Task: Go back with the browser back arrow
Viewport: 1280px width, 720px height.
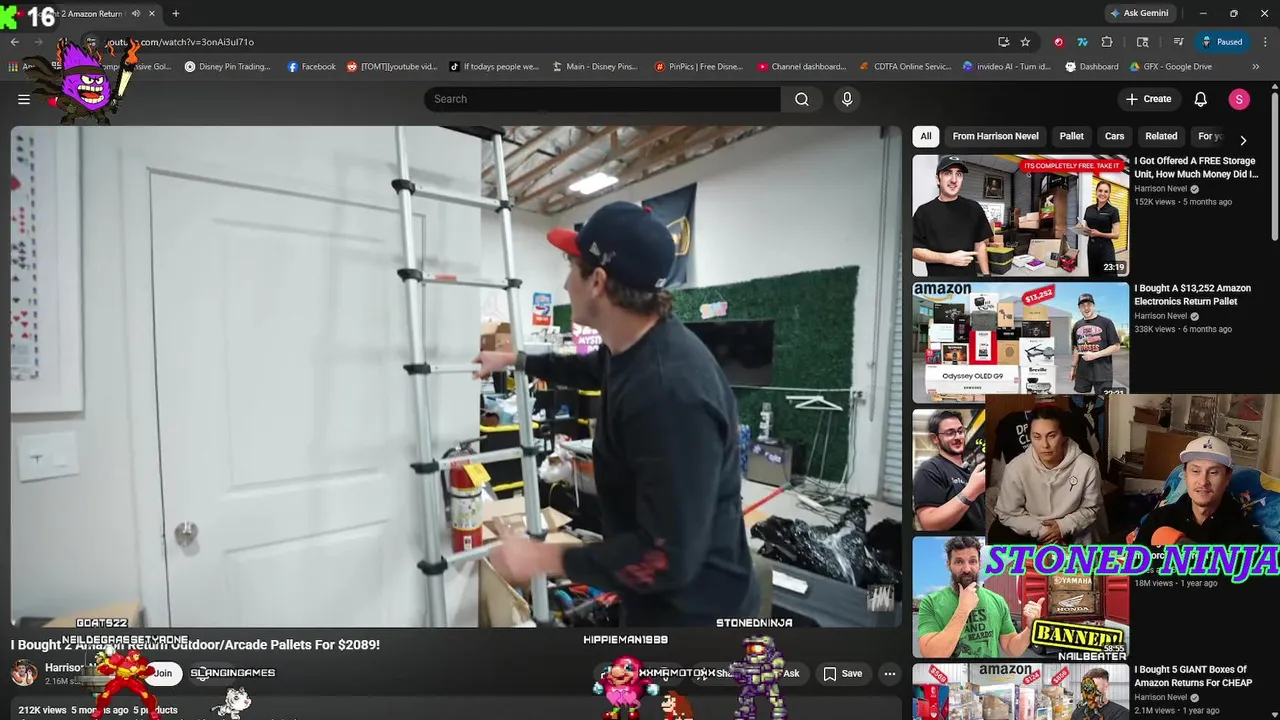Action: (15, 42)
